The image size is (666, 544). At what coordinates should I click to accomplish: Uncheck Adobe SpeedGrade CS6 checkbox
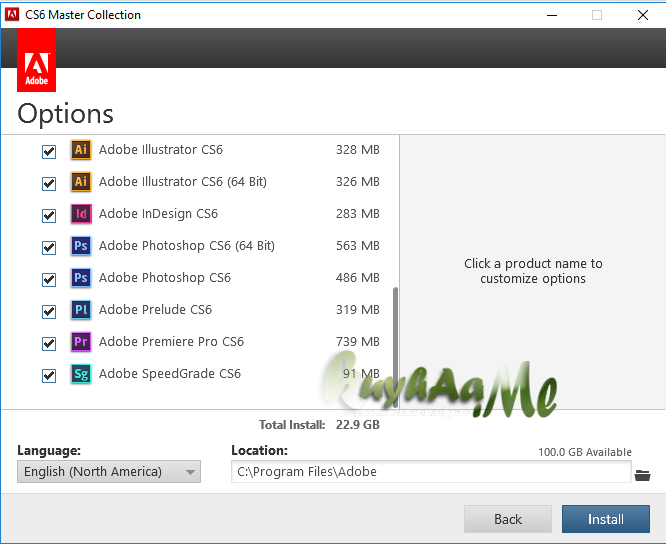click(49, 376)
